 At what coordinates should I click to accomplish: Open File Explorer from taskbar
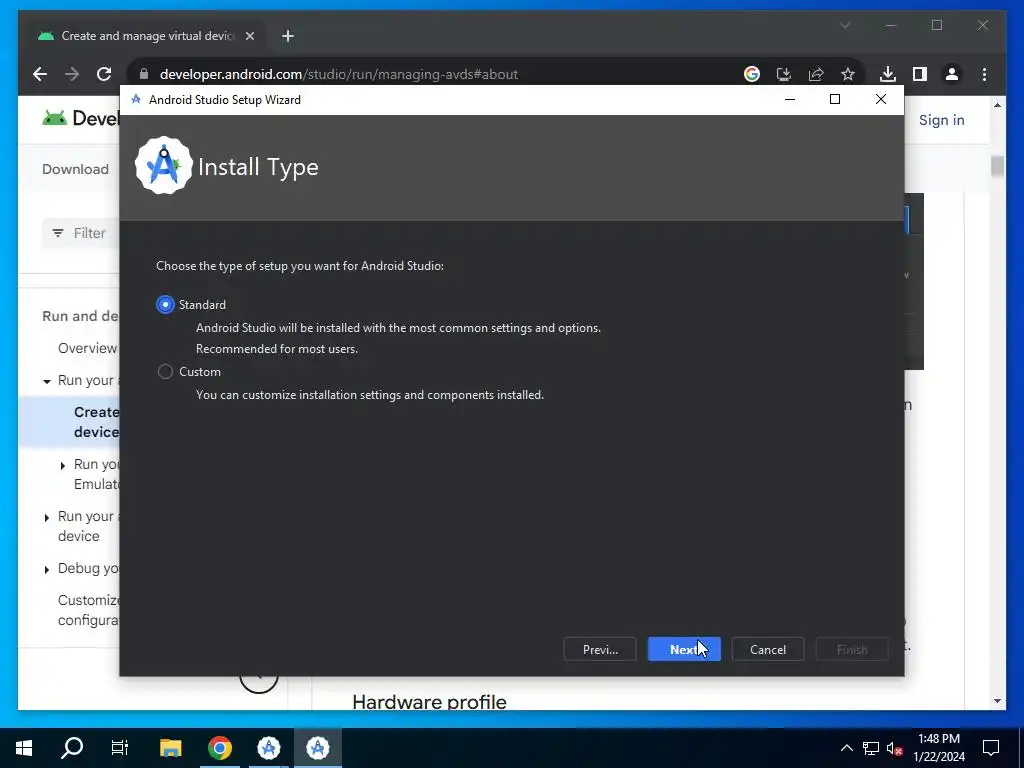pyautogui.click(x=170, y=748)
